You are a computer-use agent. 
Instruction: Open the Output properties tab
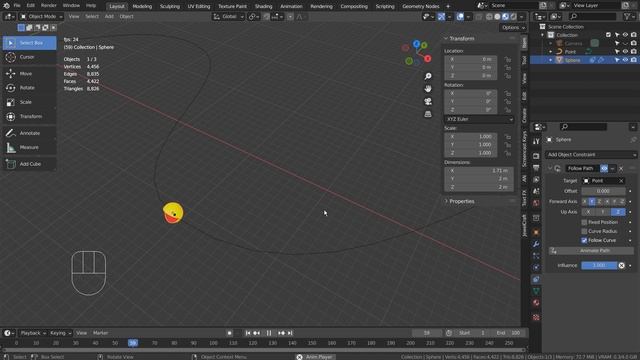point(536,168)
